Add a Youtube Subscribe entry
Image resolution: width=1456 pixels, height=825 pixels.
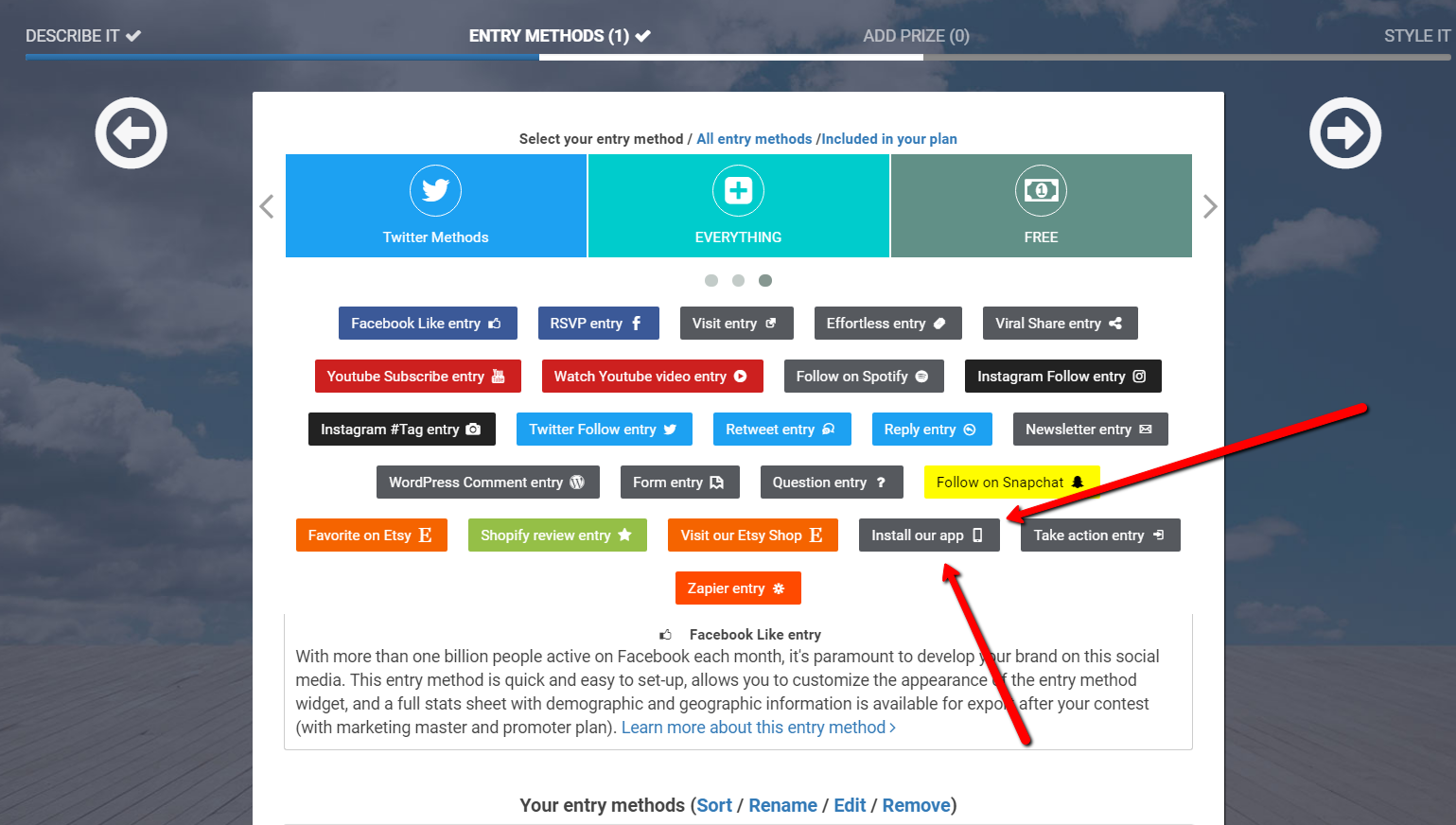click(418, 377)
